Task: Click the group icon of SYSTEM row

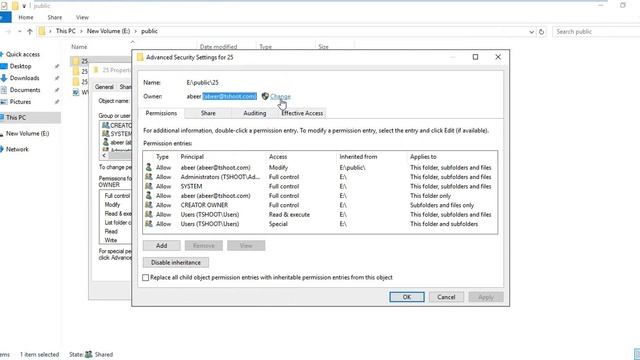Action: [149, 186]
